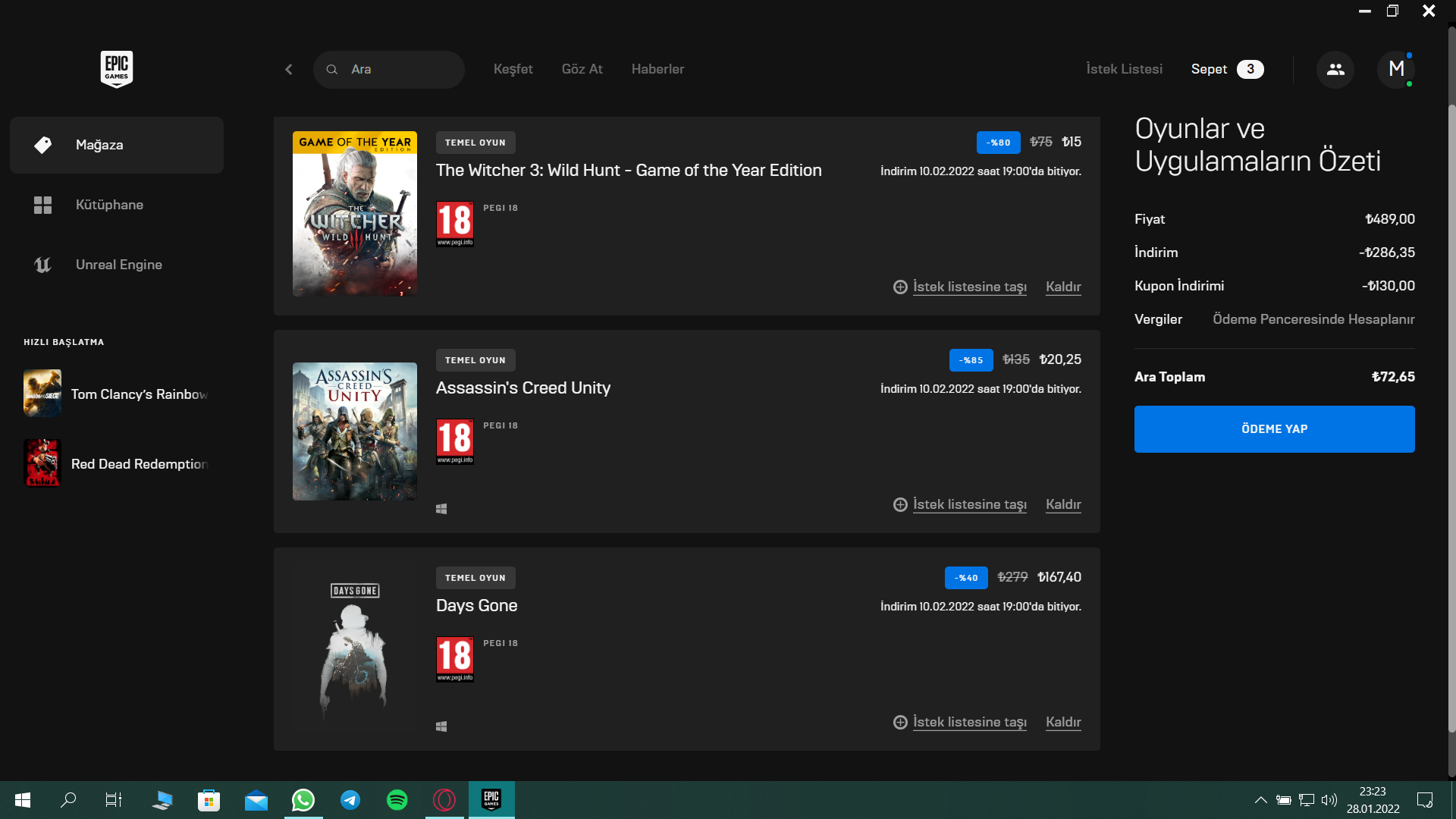Open the Mail app from the taskbar

point(256,800)
